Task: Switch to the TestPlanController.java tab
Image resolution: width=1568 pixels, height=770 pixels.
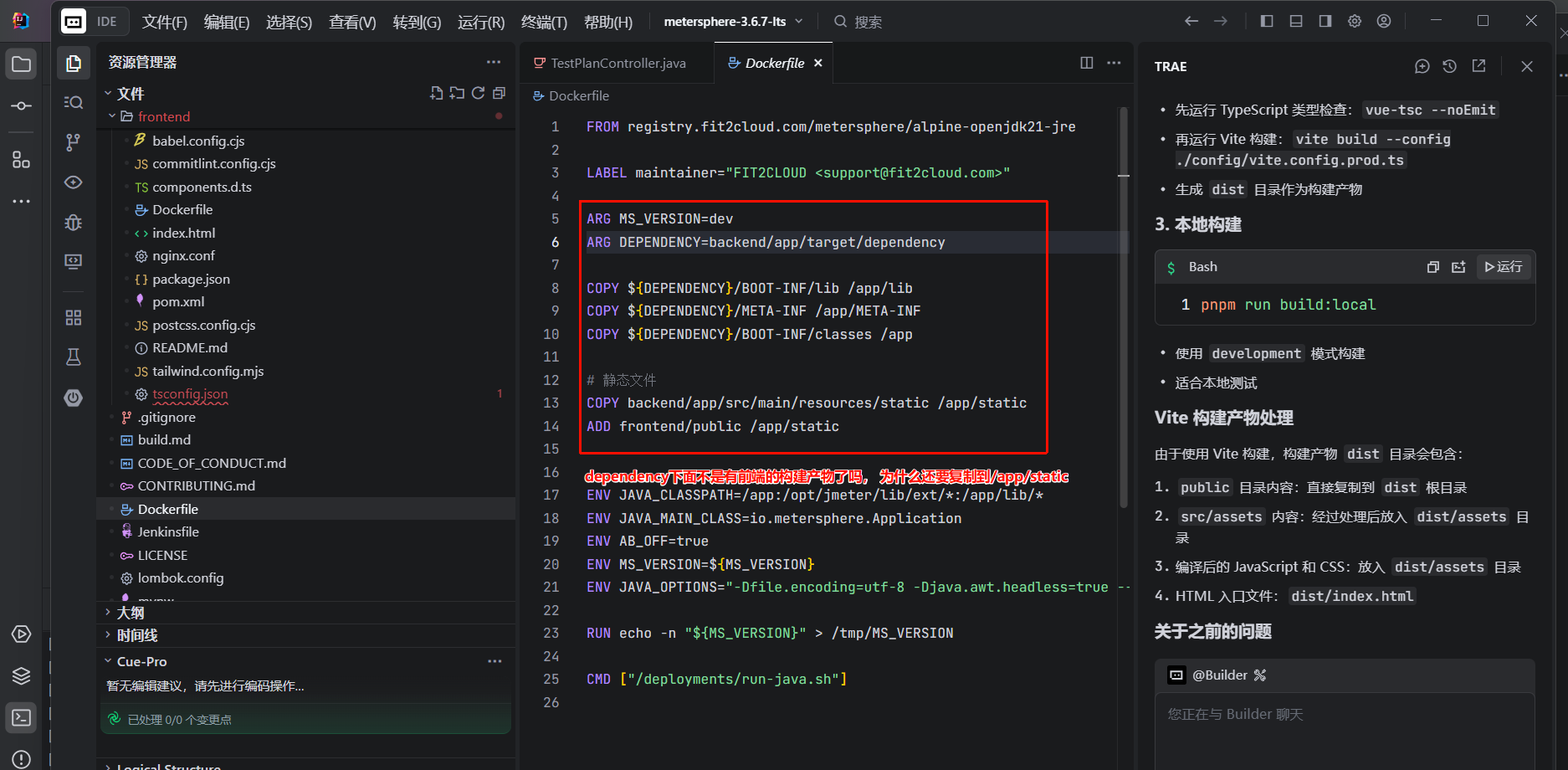Action: click(617, 63)
